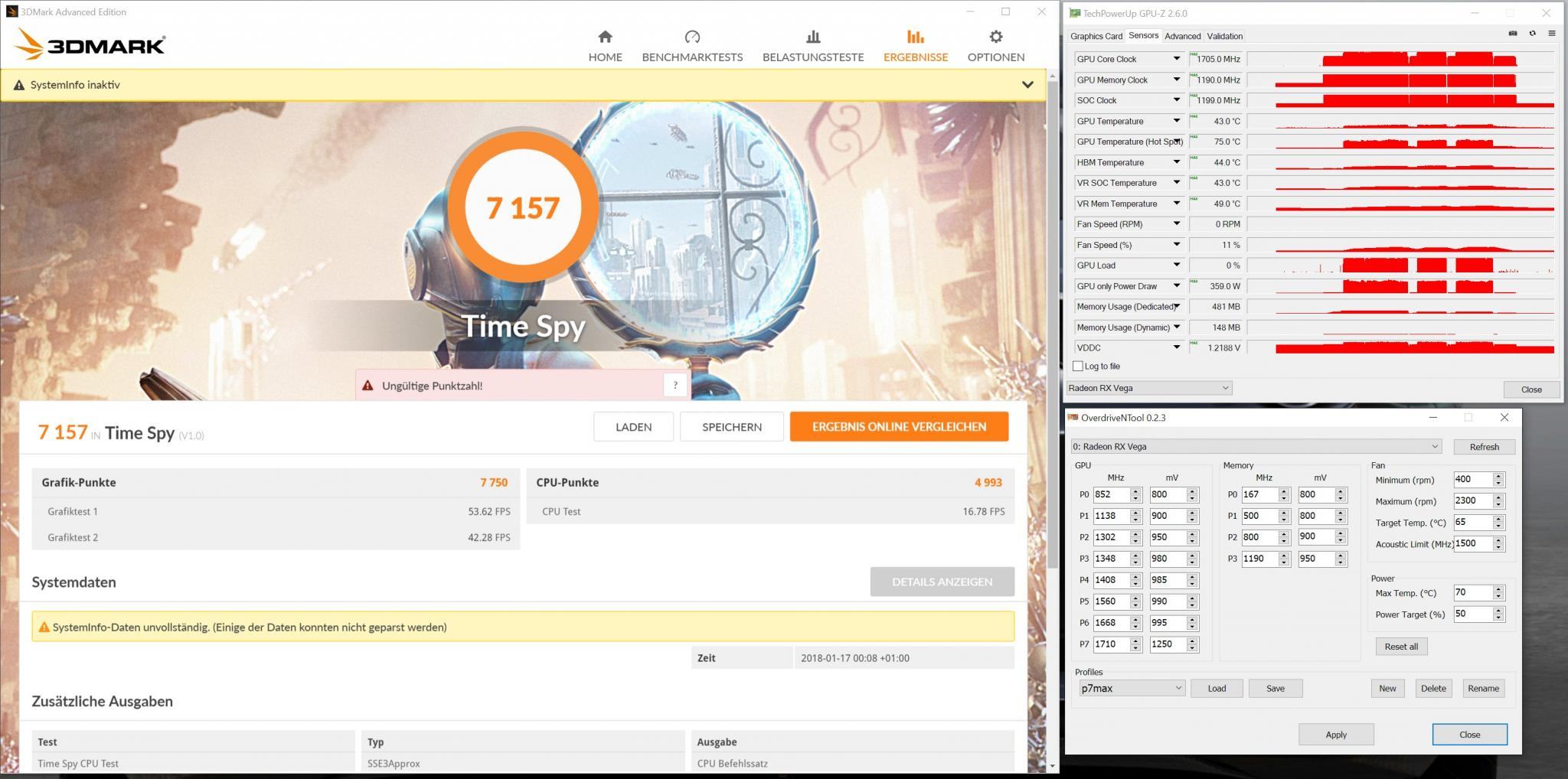Screen dimensions: 1568x779
Task: Open the Optionen gear icon
Action: coord(995,37)
